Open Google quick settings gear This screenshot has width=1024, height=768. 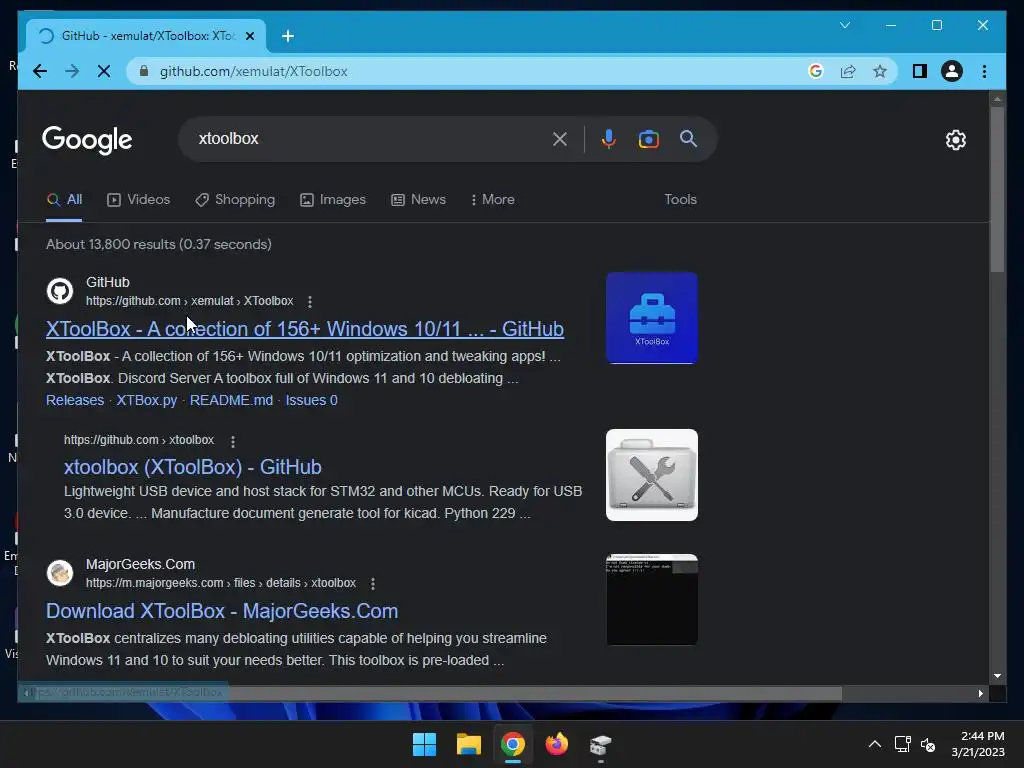pos(955,140)
